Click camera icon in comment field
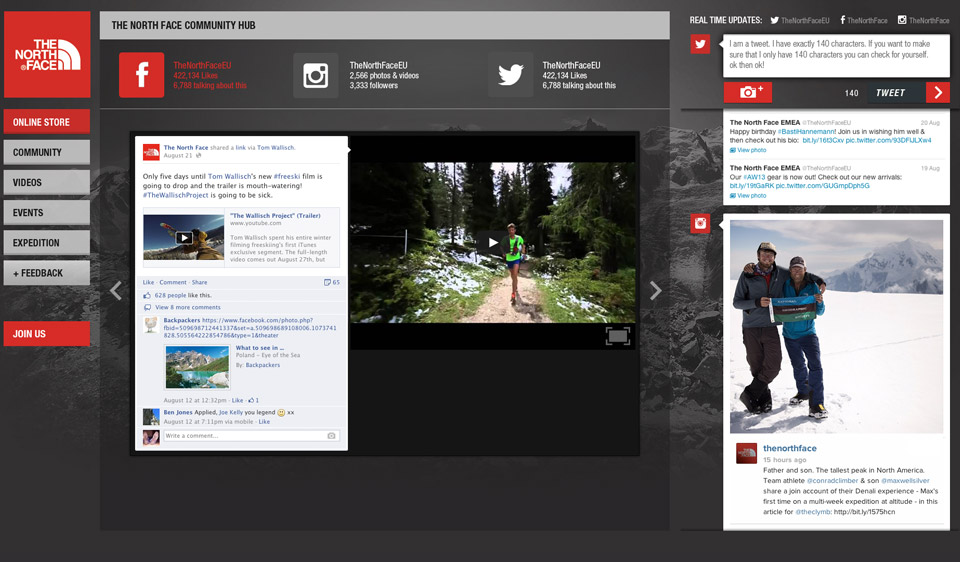This screenshot has height=562, width=960. 331,436
